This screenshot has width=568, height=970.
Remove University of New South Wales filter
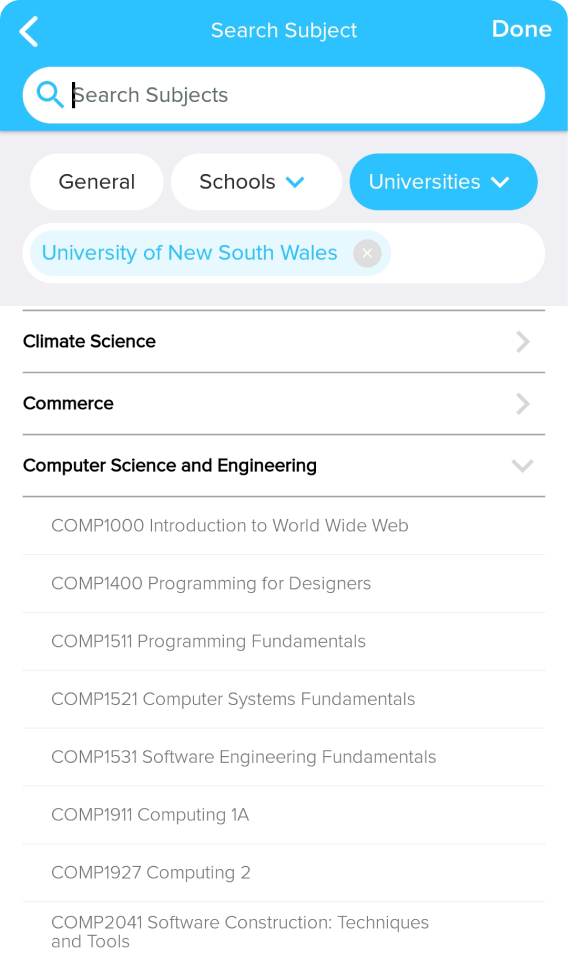pyautogui.click(x=367, y=253)
